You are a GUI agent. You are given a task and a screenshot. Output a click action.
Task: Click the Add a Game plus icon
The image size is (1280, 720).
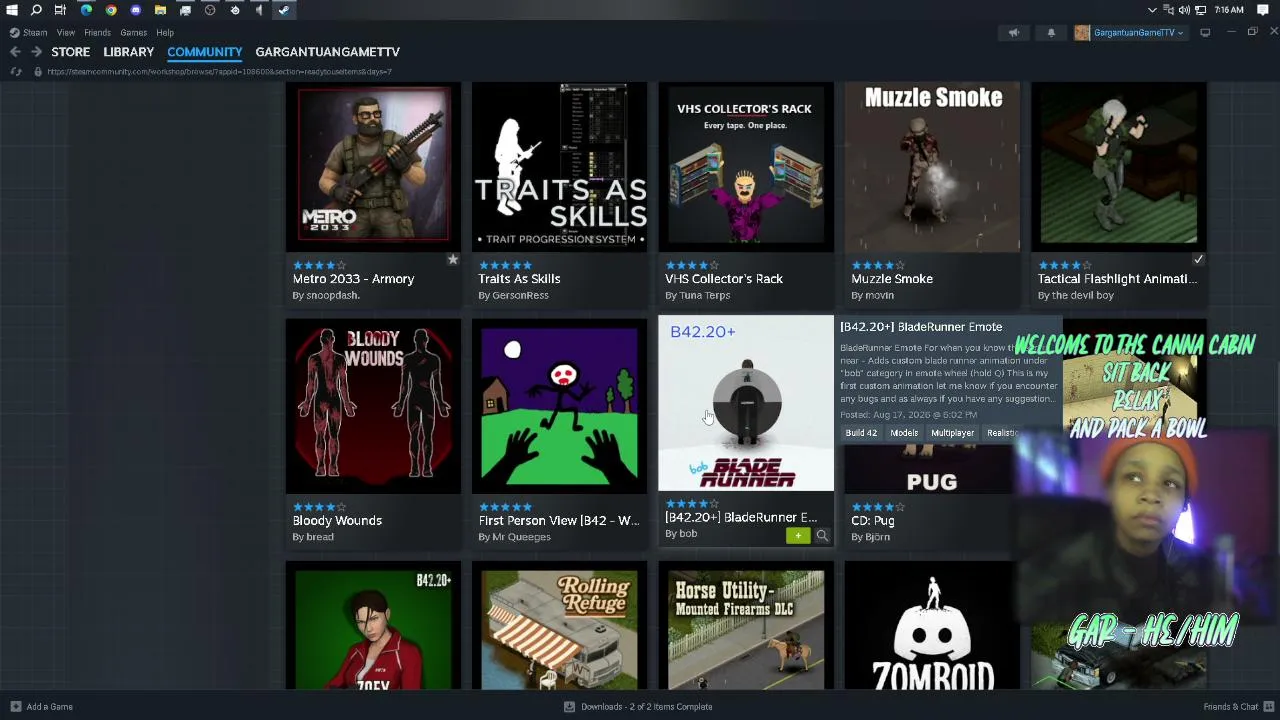15,707
